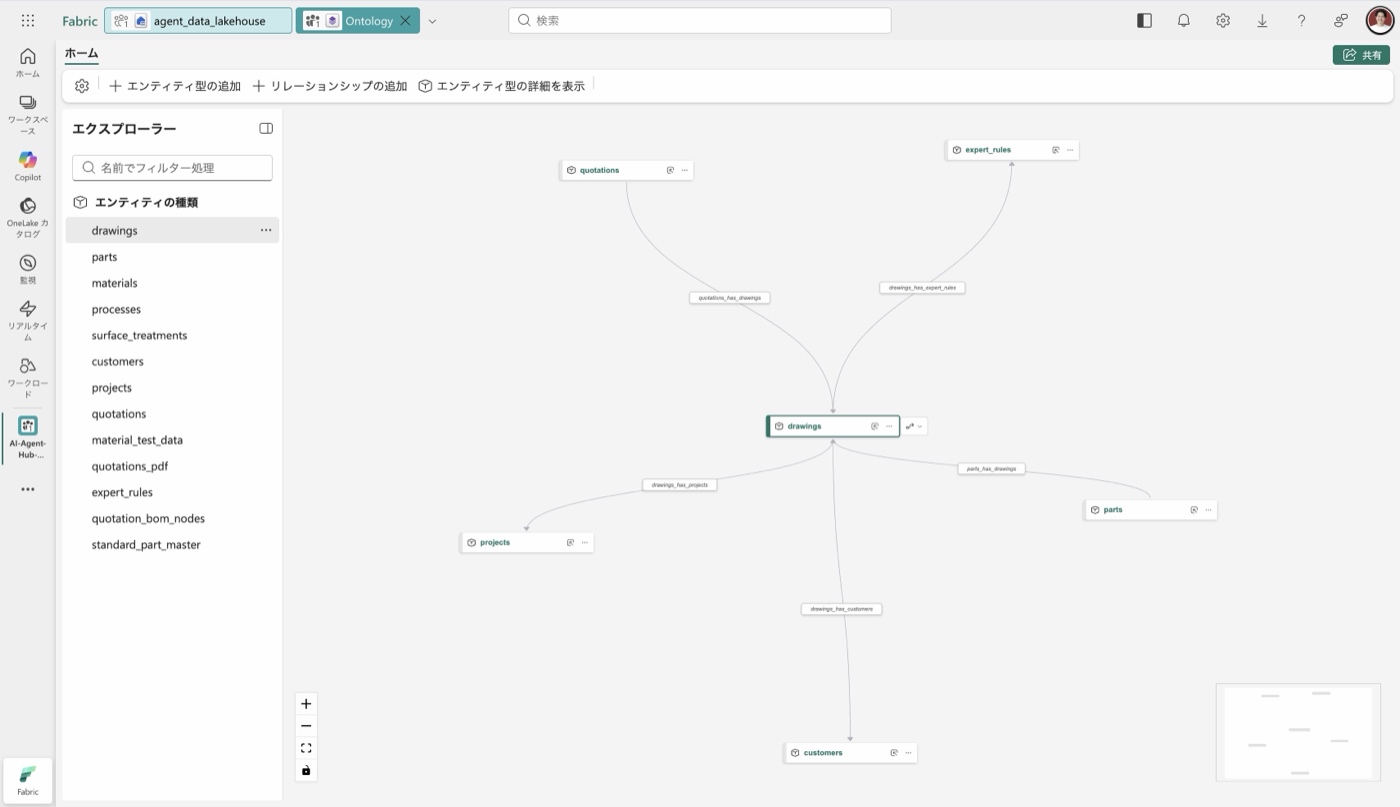Screen dimensions: 1400x807
Task: Open parts node more options
Action: tap(1208, 510)
